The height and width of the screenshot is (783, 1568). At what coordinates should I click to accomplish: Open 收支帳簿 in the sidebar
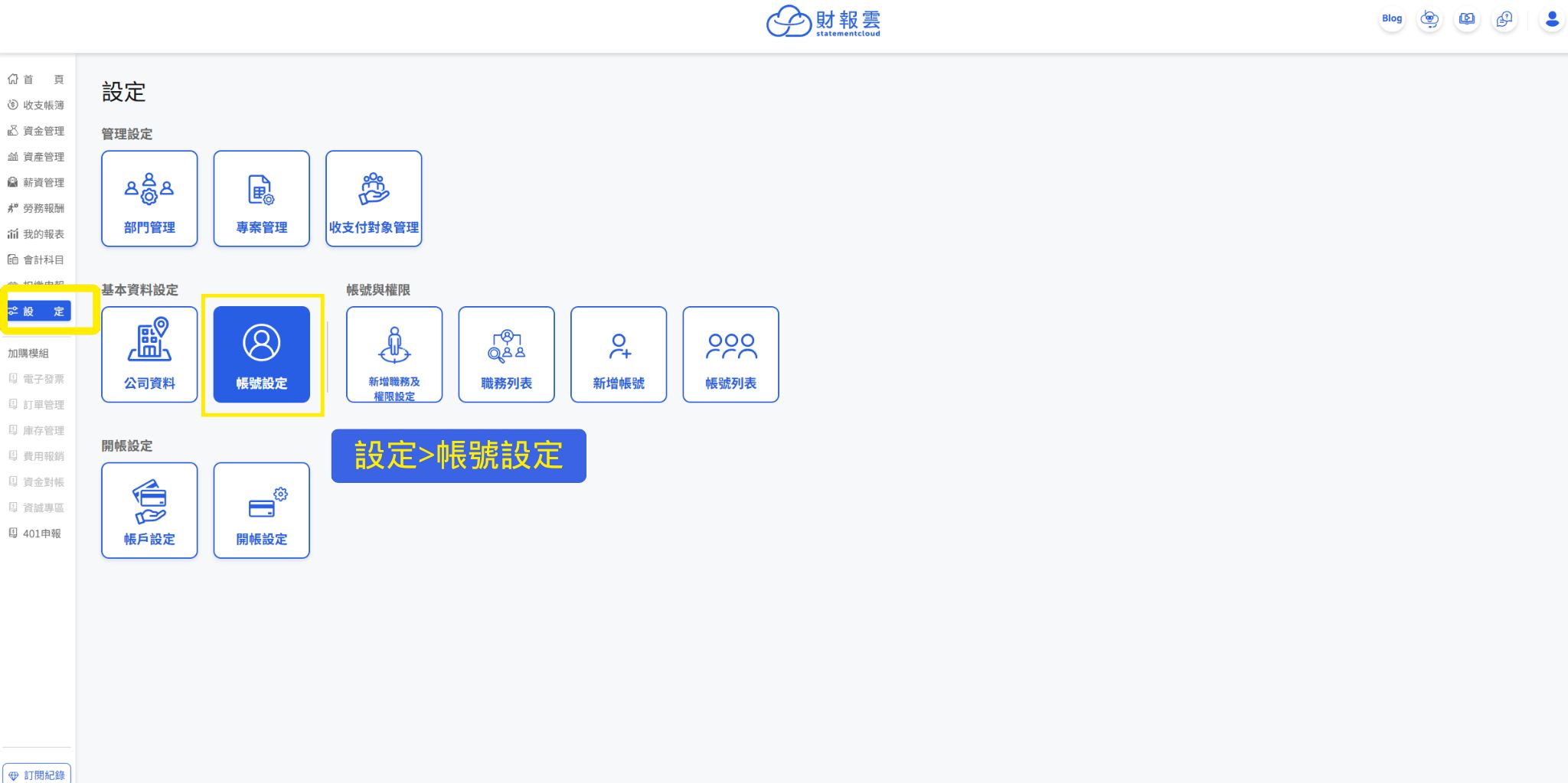pyautogui.click(x=36, y=105)
